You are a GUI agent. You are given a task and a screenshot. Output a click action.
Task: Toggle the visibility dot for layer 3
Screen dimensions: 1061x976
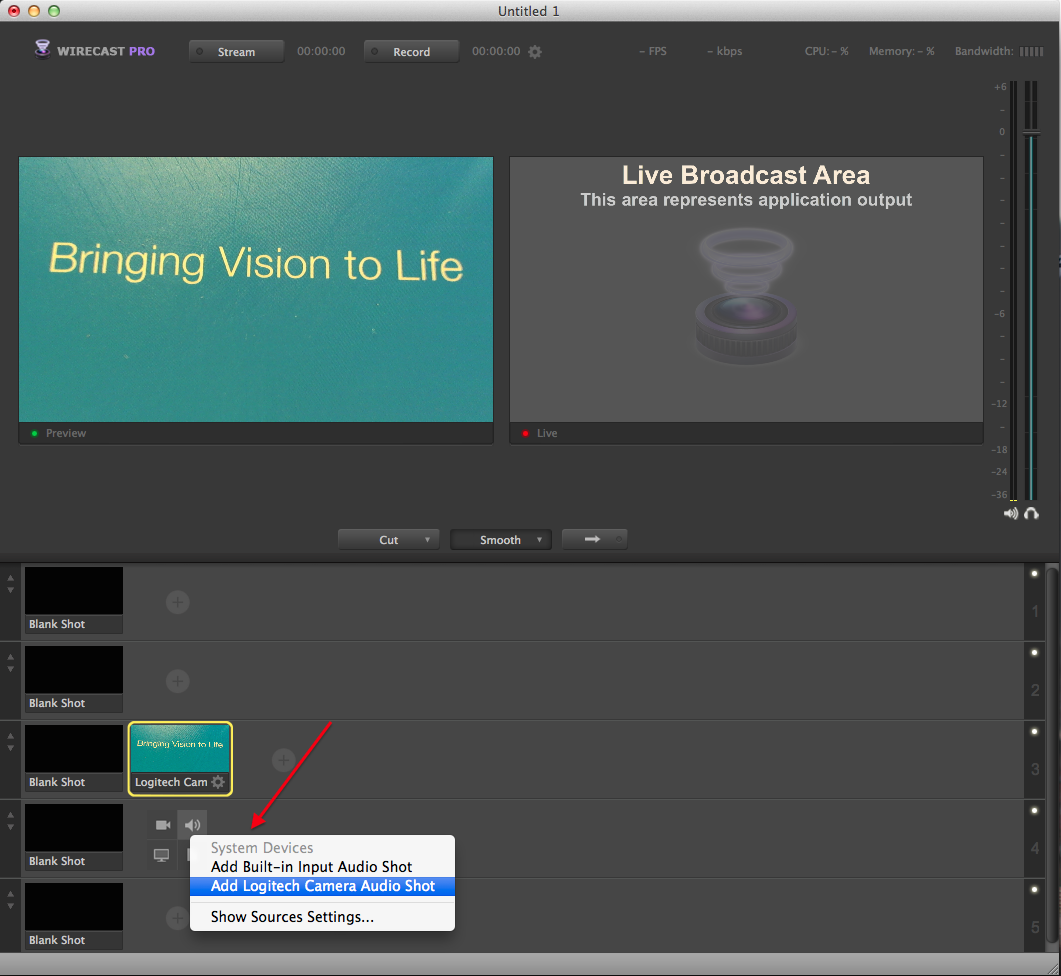click(1034, 731)
